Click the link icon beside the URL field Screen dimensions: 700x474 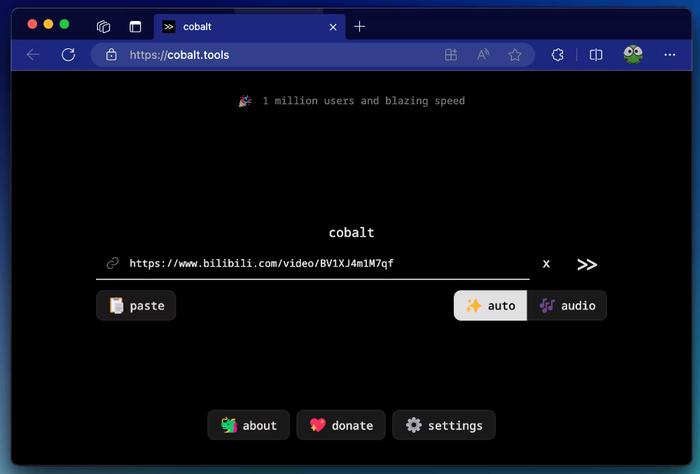[x=112, y=263]
